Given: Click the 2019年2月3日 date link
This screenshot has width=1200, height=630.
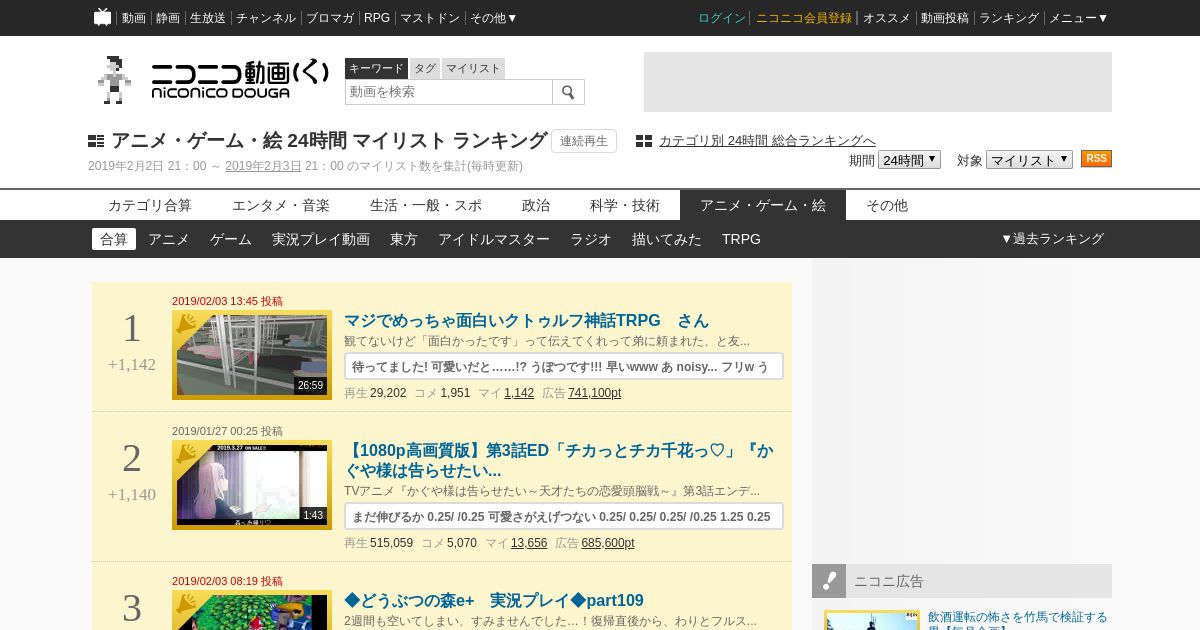Looking at the screenshot, I should [263, 166].
